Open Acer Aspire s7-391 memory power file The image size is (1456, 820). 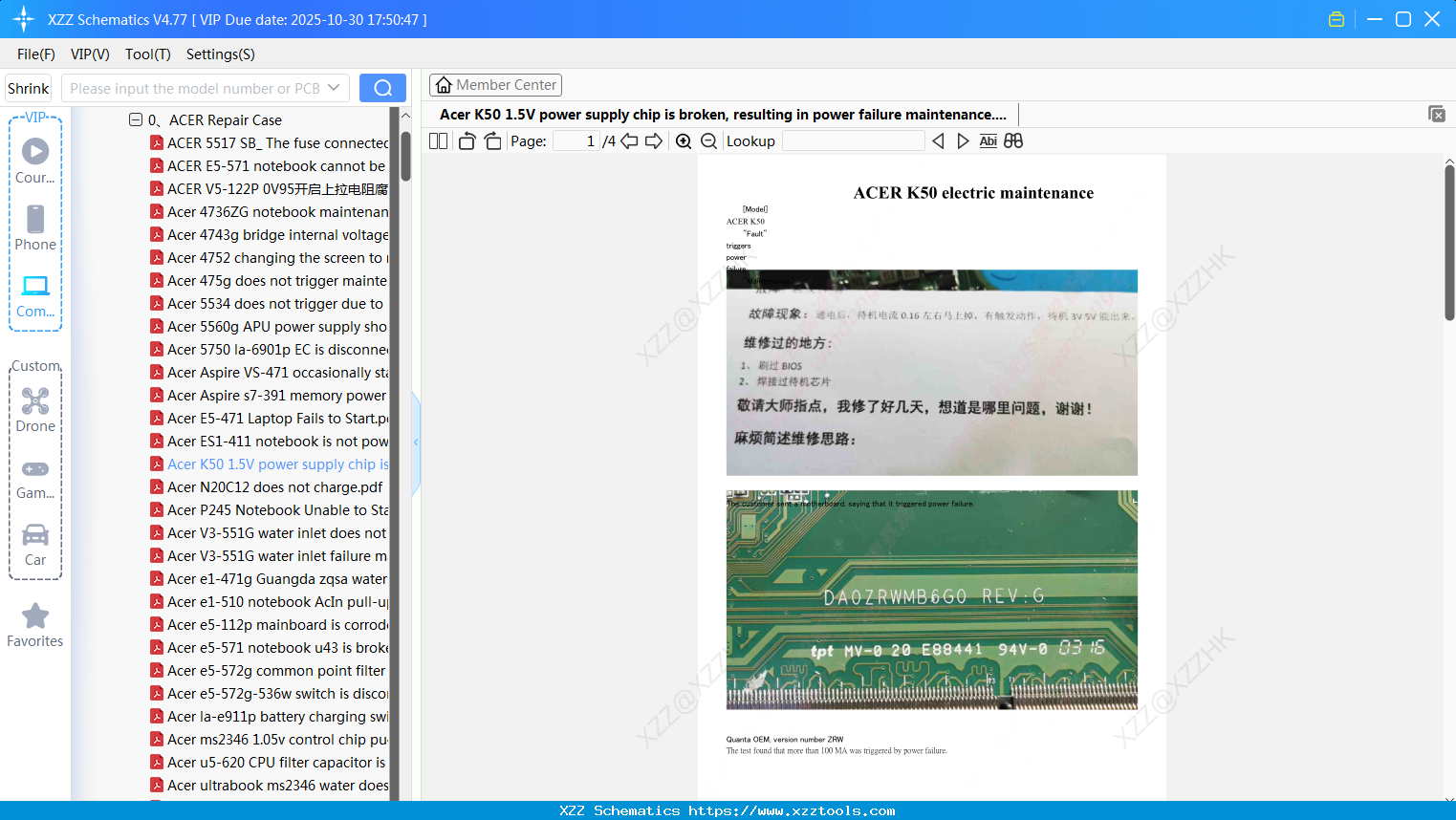click(x=277, y=395)
